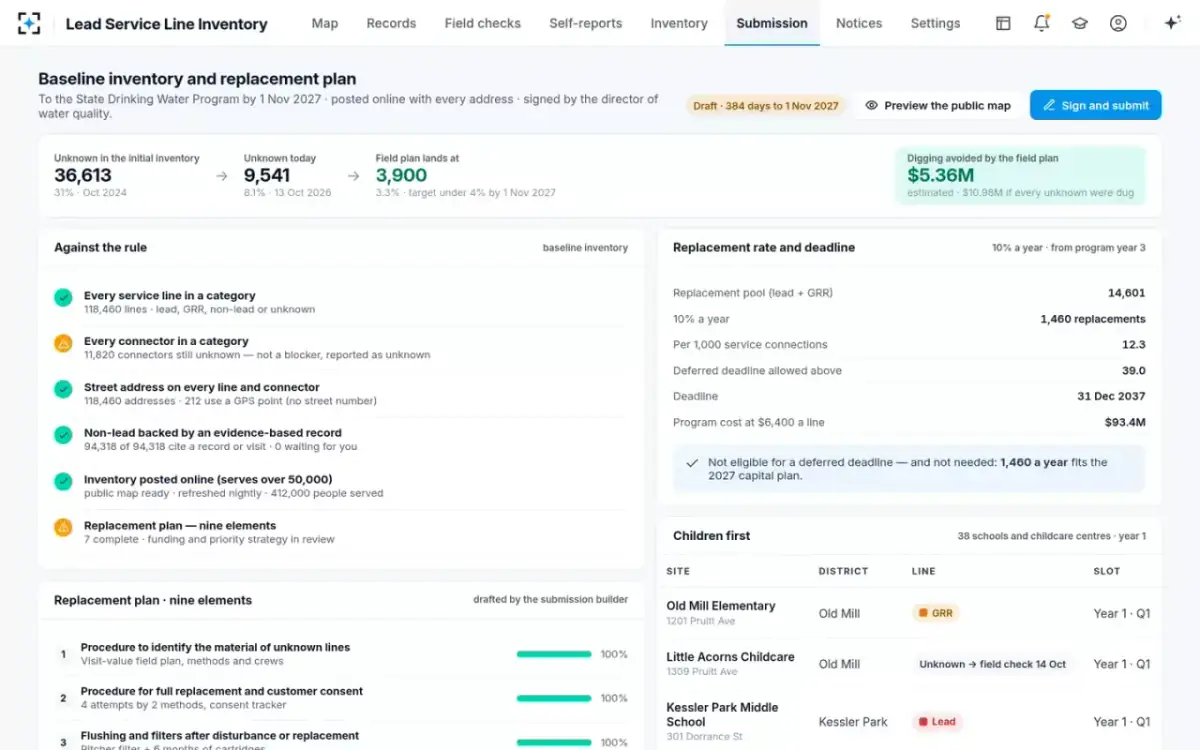
Task: Open the graduation cap help icon
Action: [x=1080, y=23]
